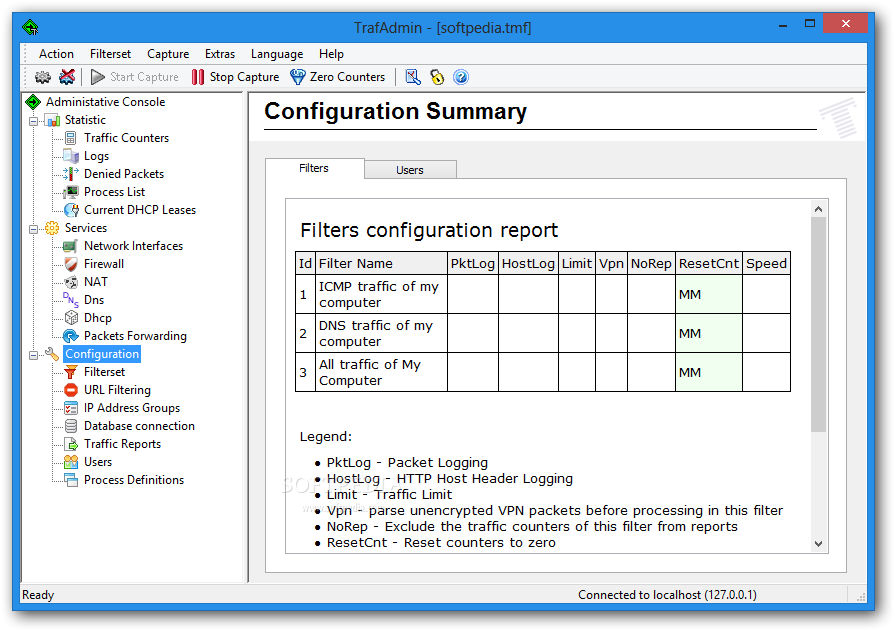Collapse the Services tree node
The width and height of the screenshot is (895, 631).
pos(34,229)
